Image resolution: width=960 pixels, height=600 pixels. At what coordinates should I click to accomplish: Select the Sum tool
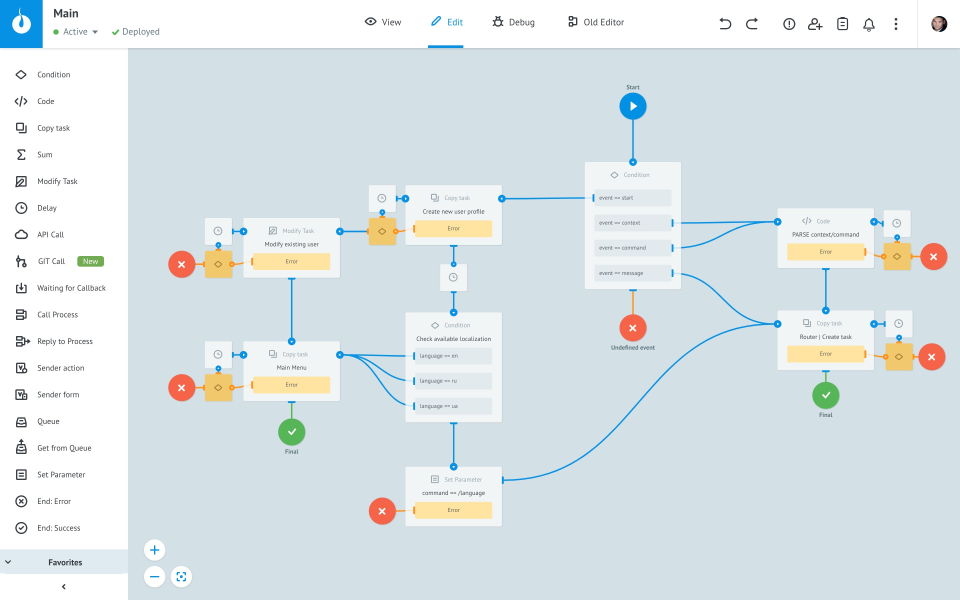click(43, 154)
